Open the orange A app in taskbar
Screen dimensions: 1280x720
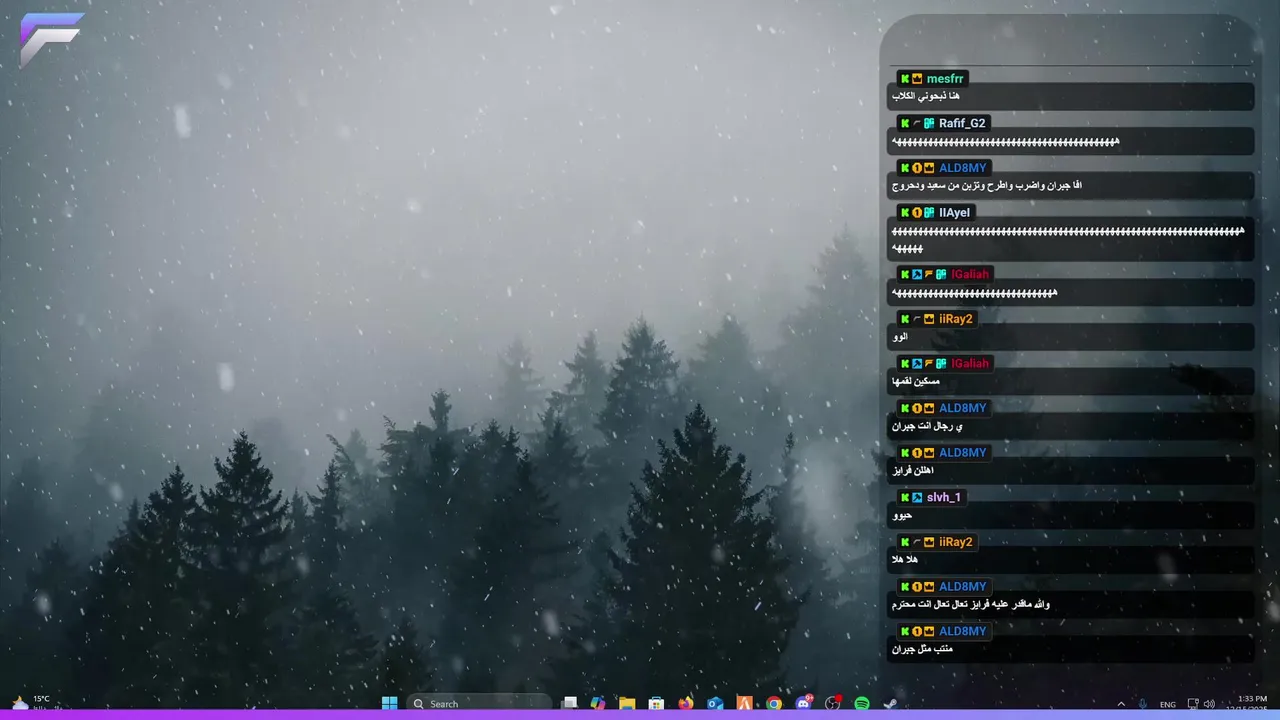coord(744,703)
